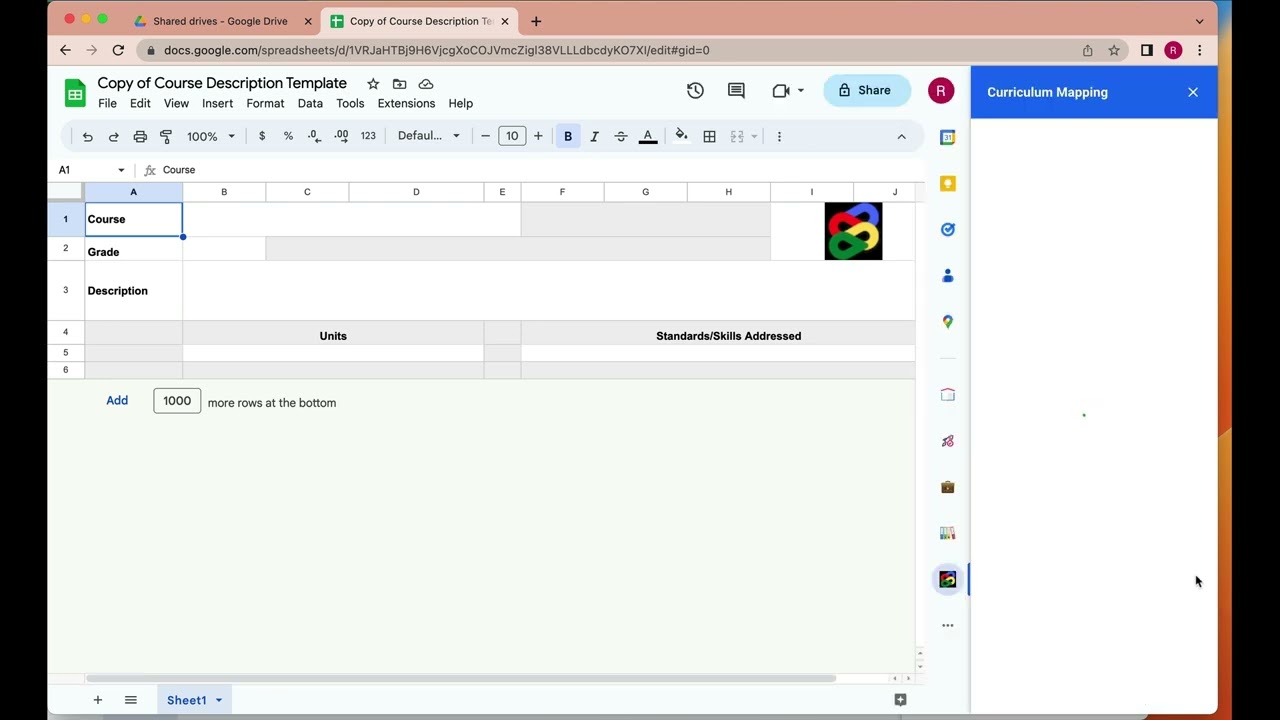This screenshot has height=720, width=1280.
Task: Switch to the Shared drives browser tab
Action: point(220,21)
